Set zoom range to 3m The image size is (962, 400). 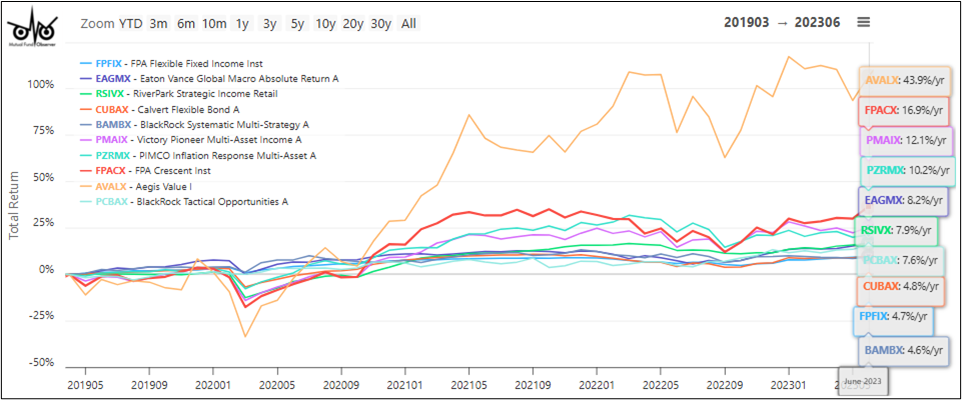coord(158,23)
